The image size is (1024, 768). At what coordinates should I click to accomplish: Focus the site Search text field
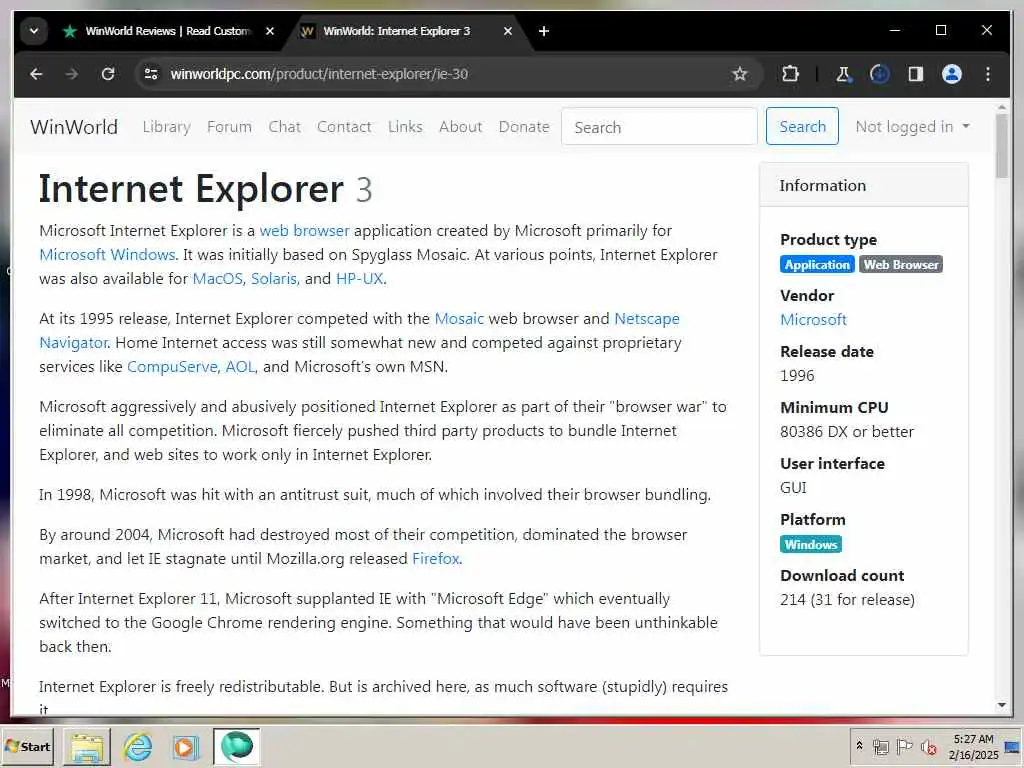[659, 127]
